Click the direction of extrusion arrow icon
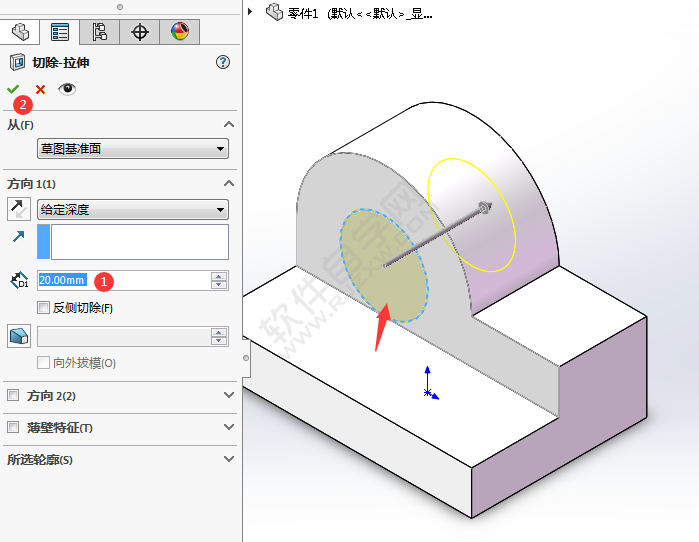 [x=19, y=236]
